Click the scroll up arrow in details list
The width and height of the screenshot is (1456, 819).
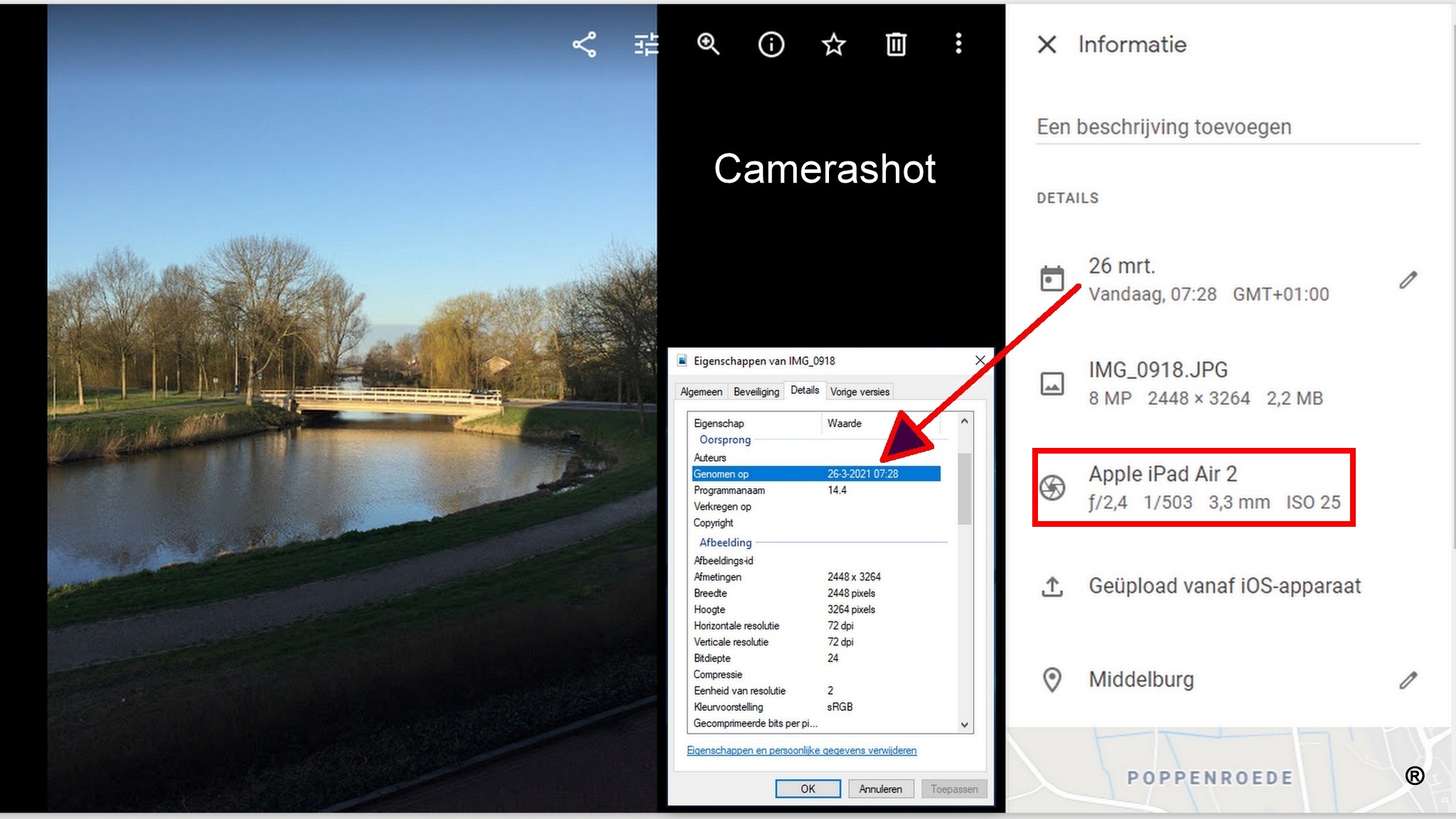tap(964, 421)
